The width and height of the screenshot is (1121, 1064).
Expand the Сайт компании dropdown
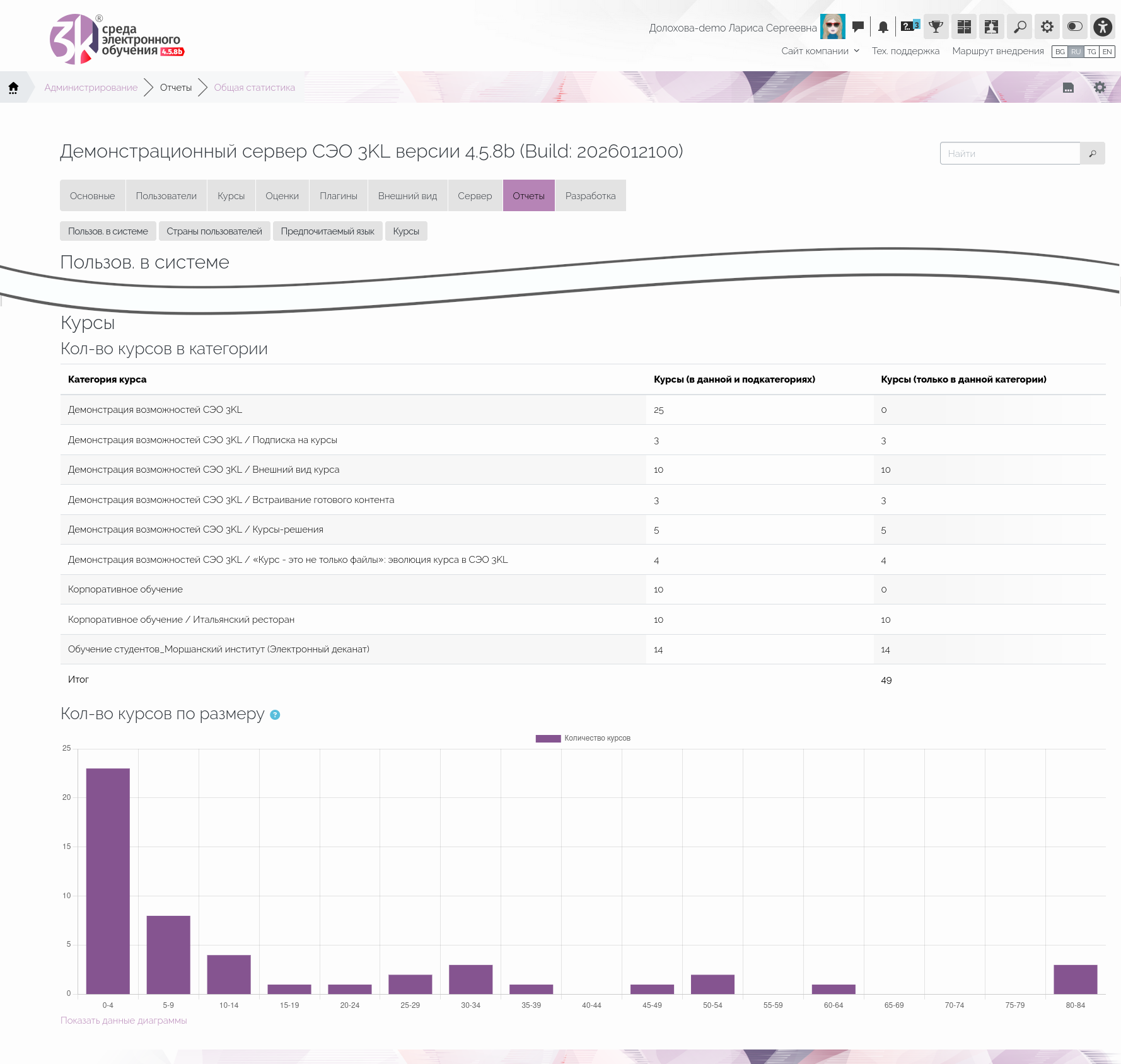click(x=820, y=51)
